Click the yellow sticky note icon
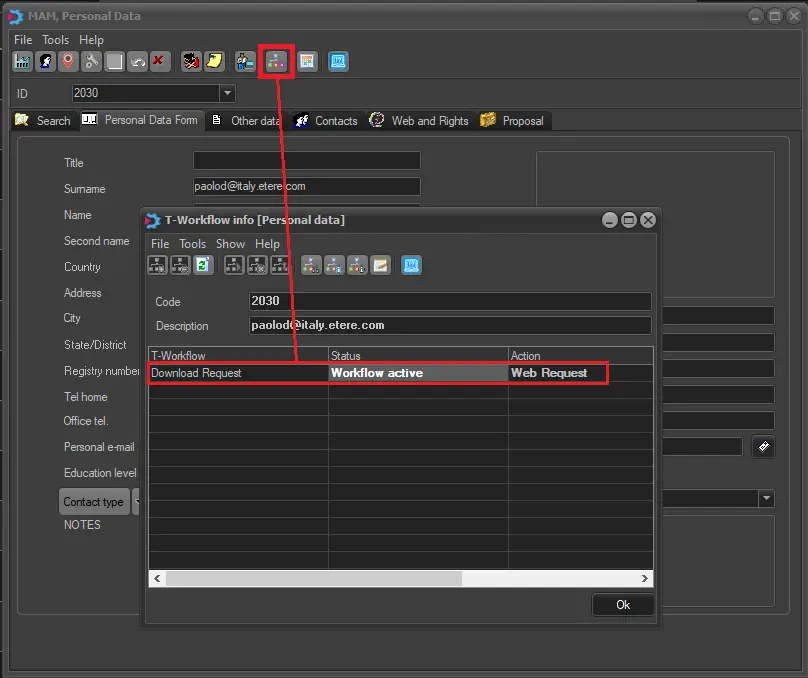Viewport: 808px width, 678px height. (x=214, y=62)
